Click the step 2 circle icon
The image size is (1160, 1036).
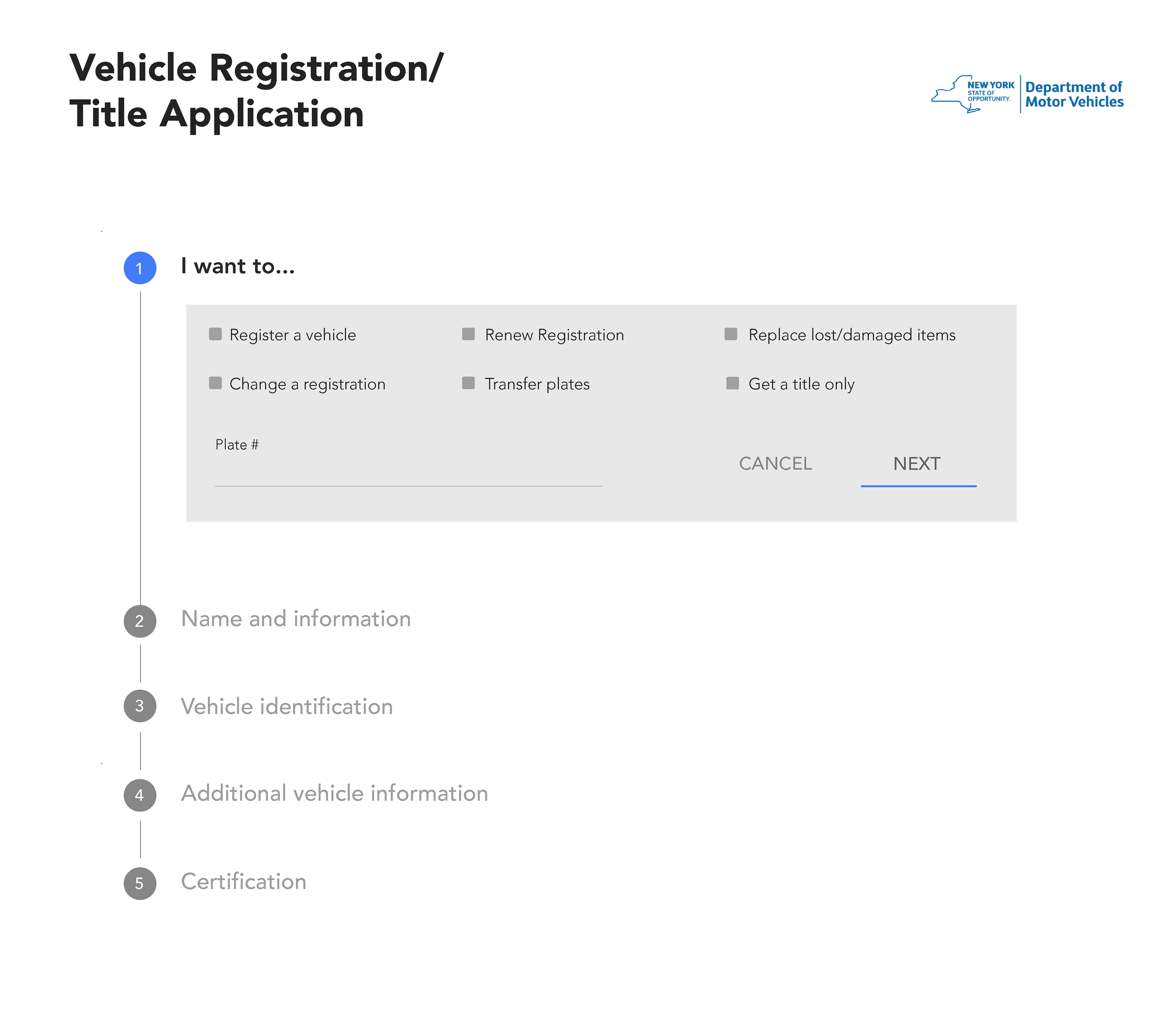140,621
